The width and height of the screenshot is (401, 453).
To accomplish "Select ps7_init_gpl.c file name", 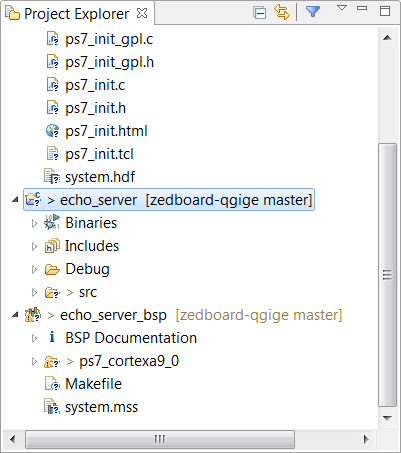I will [x=109, y=39].
